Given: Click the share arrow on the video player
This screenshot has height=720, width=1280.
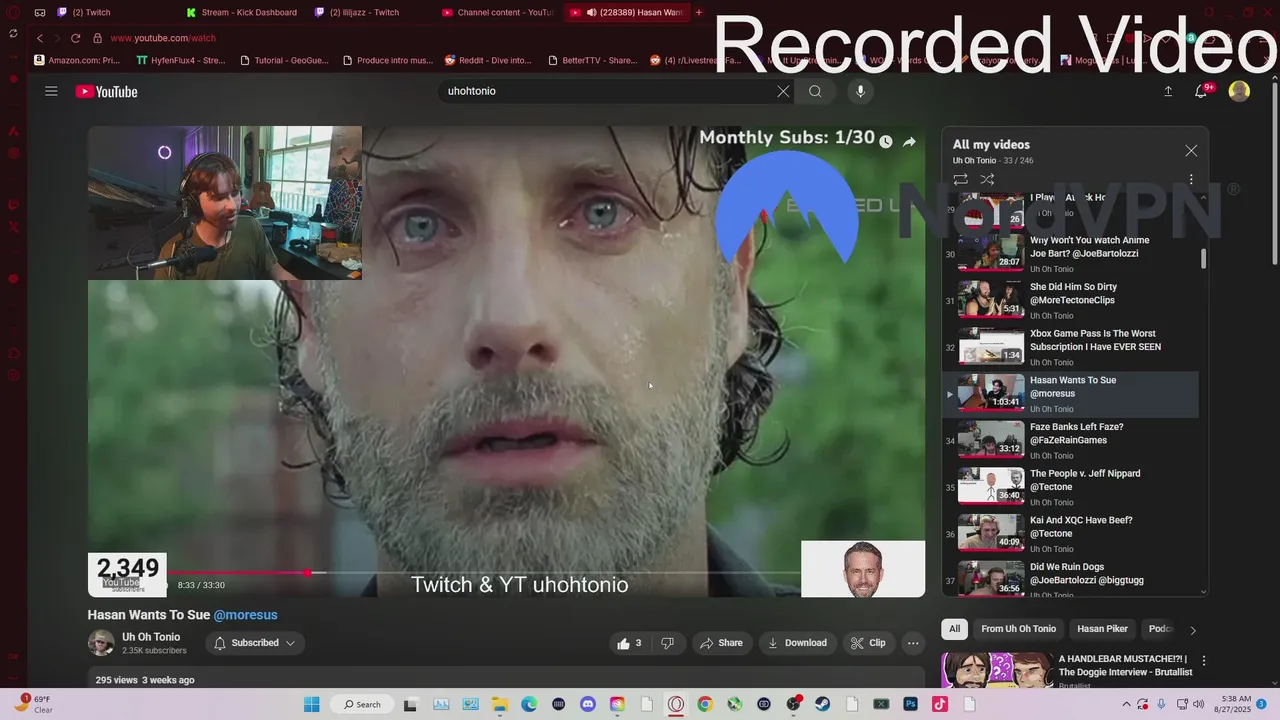Looking at the screenshot, I should [909, 142].
